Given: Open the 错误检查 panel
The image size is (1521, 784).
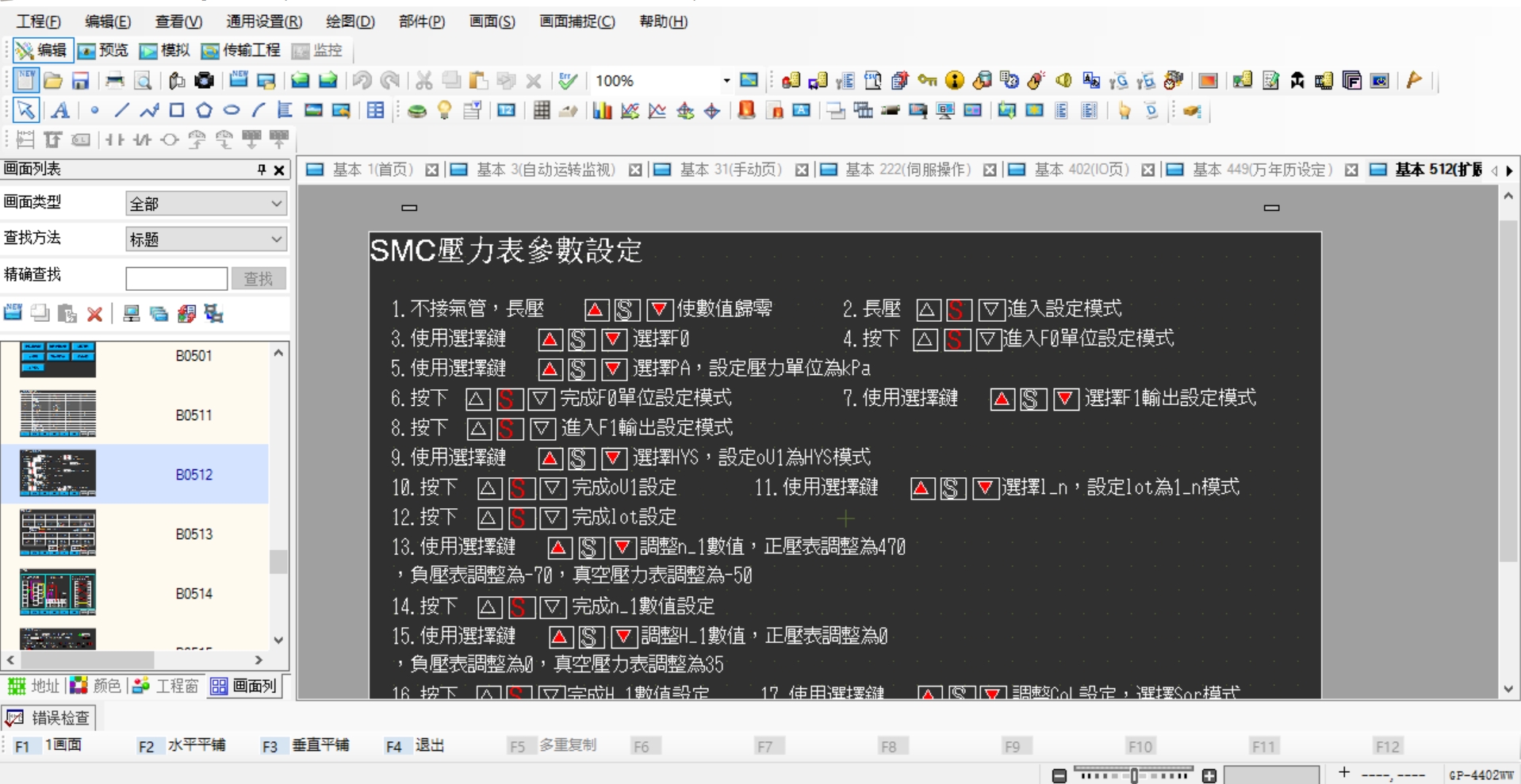Looking at the screenshot, I should [x=49, y=718].
